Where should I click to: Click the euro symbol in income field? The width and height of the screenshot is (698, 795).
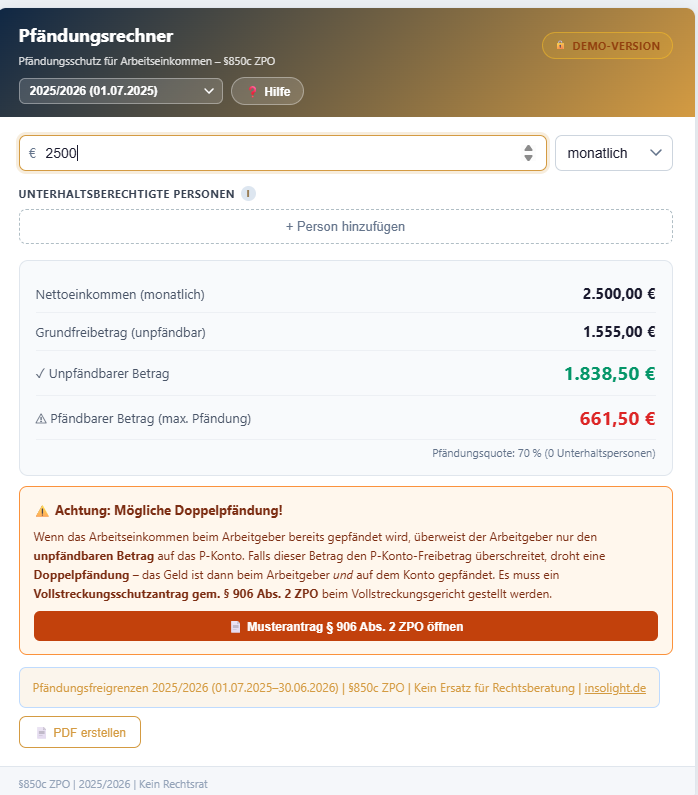(32, 153)
